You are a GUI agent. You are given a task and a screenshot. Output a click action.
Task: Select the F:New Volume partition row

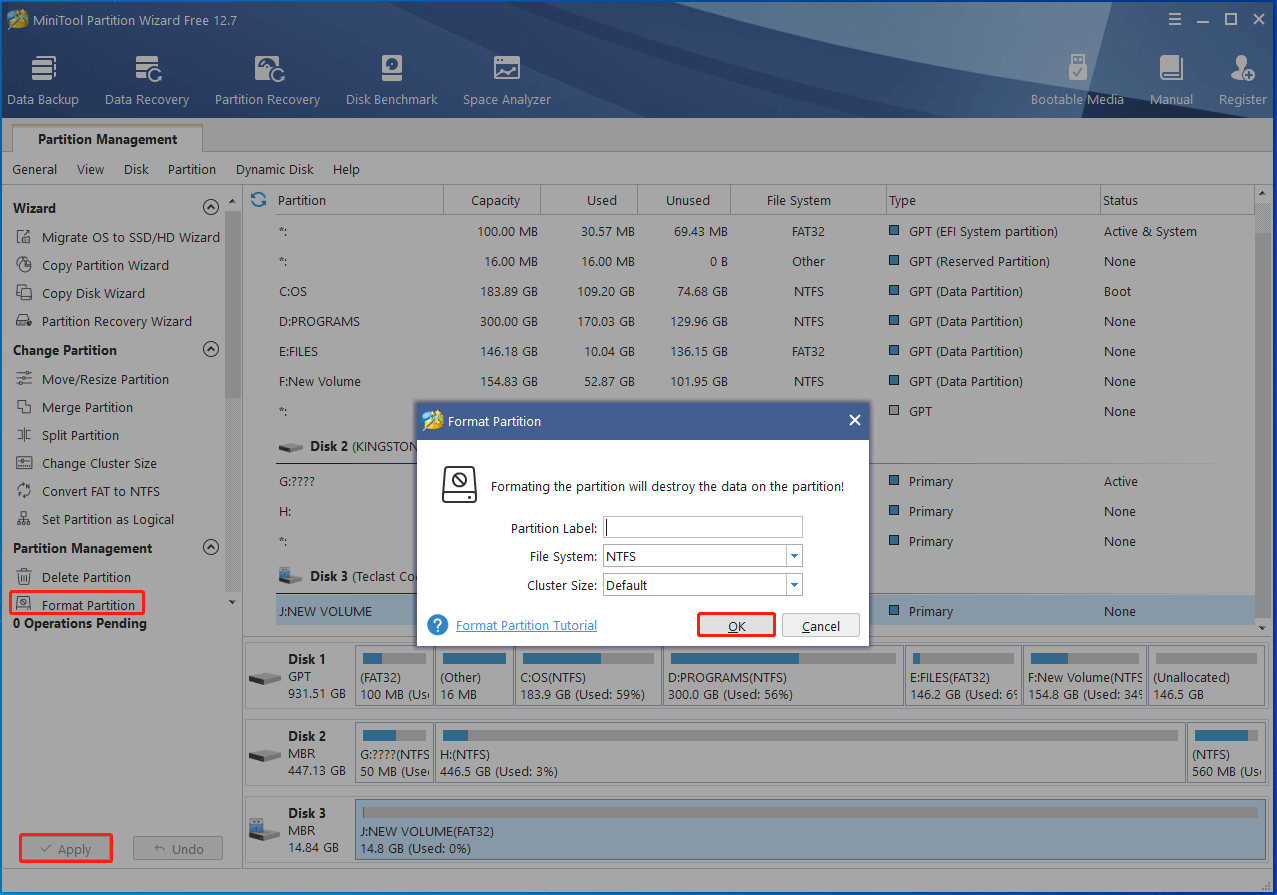click(764, 381)
